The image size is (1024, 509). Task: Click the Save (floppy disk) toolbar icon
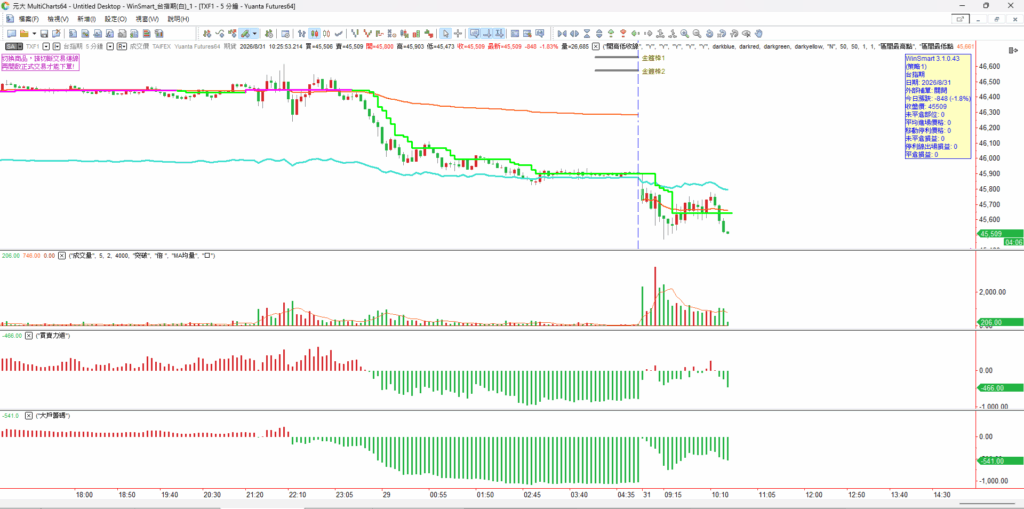[x=44, y=33]
